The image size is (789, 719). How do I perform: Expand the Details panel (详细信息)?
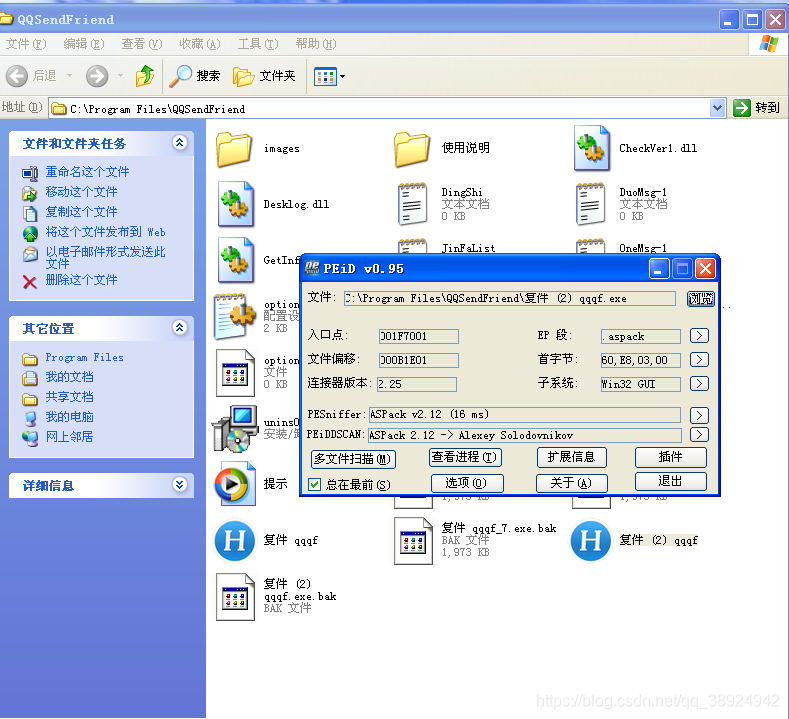click(x=180, y=485)
